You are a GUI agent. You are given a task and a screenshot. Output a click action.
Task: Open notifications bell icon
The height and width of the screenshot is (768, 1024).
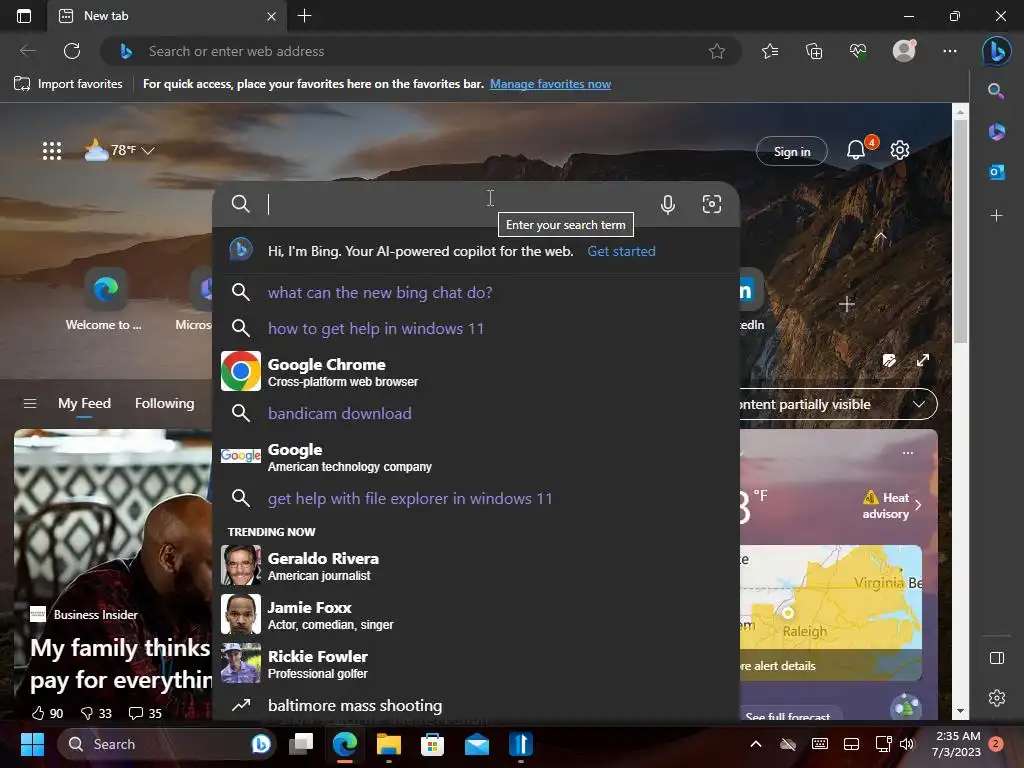[856, 150]
